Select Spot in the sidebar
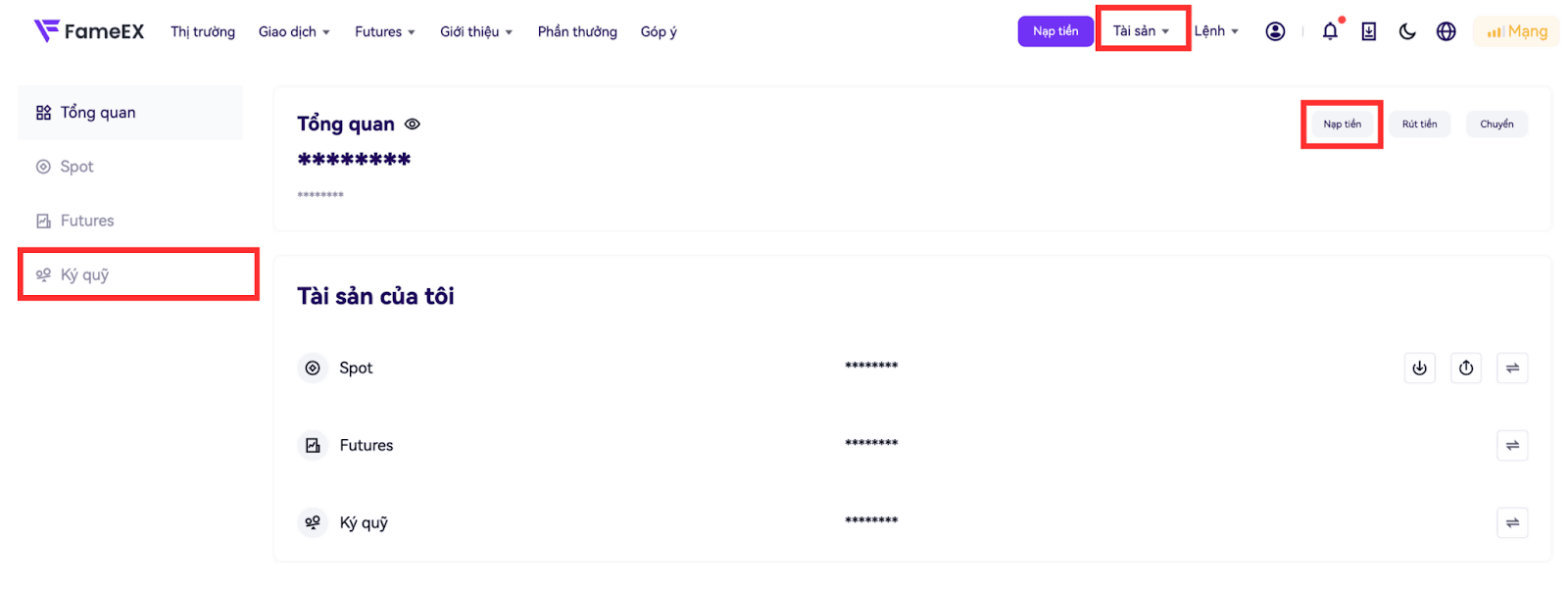 76,167
